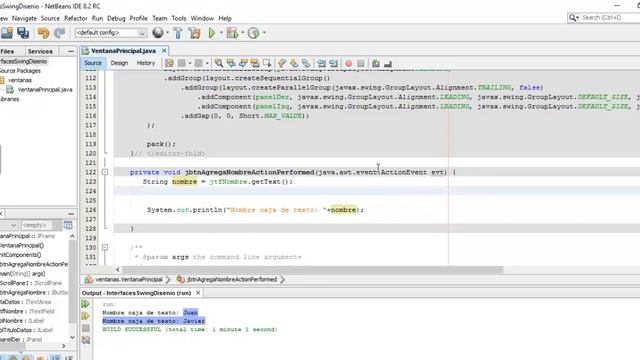Debug the project from main toolbar
The height and width of the screenshot is (360, 640).
(x=232, y=33)
